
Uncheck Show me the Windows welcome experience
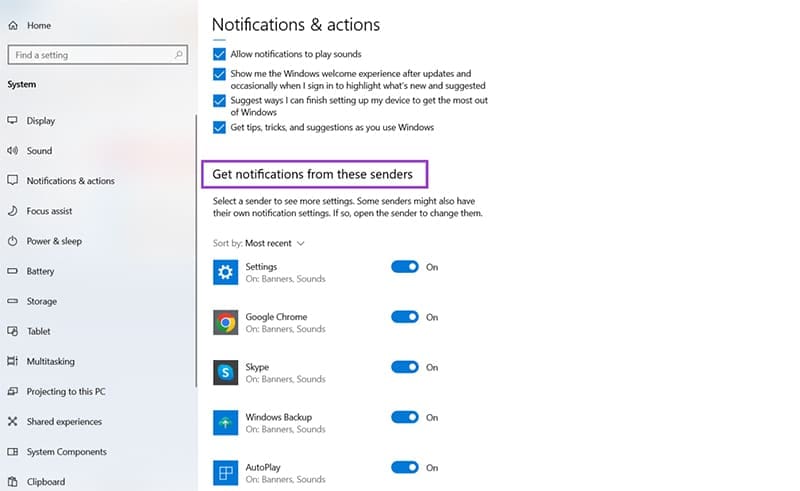click(219, 74)
